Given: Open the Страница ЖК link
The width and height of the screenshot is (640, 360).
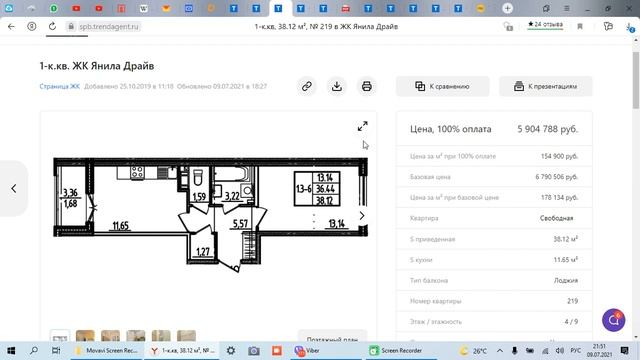Looking at the screenshot, I should [60, 86].
